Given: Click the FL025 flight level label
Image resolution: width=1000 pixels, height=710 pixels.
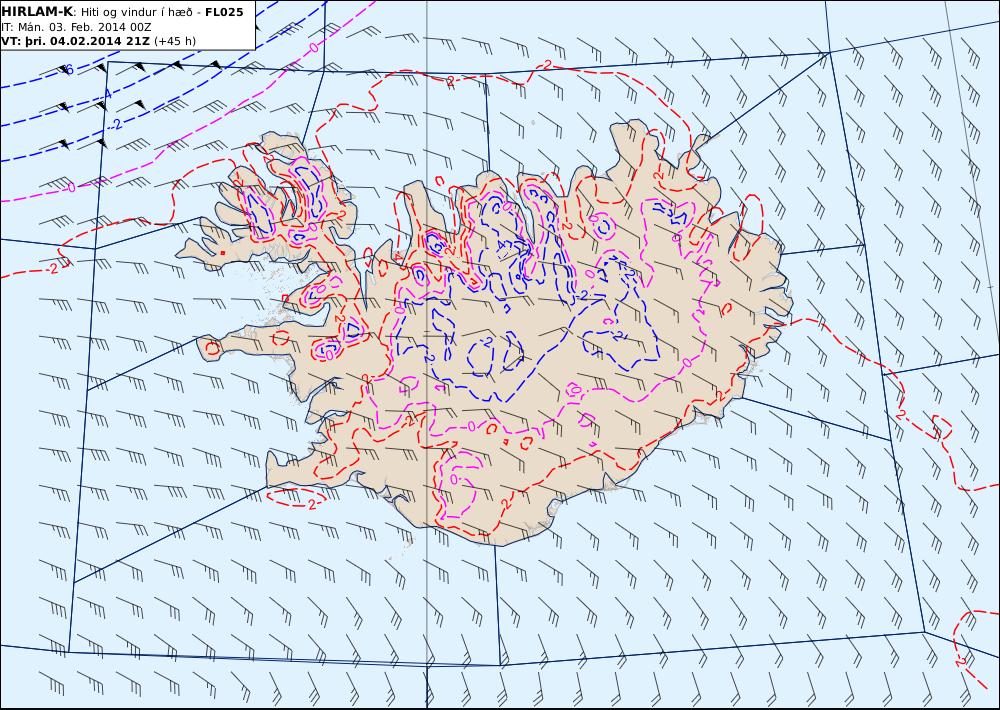Looking at the screenshot, I should point(224,12).
